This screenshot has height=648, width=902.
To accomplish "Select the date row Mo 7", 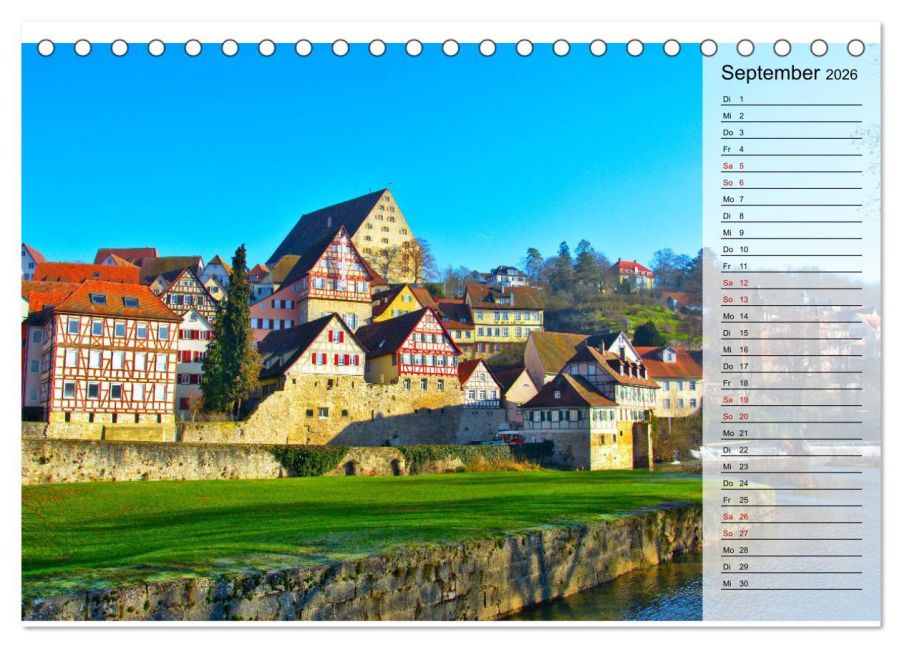I will pyautogui.click(x=792, y=199).
